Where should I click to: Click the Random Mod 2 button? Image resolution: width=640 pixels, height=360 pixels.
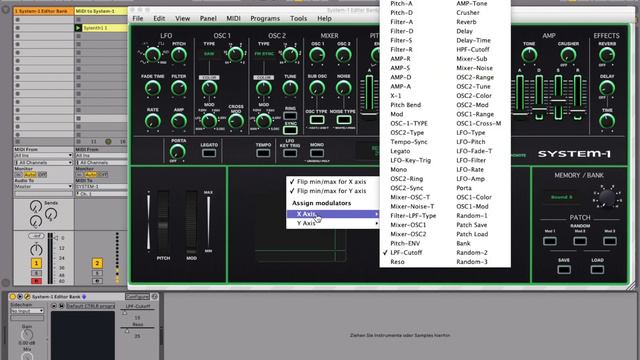580,241
